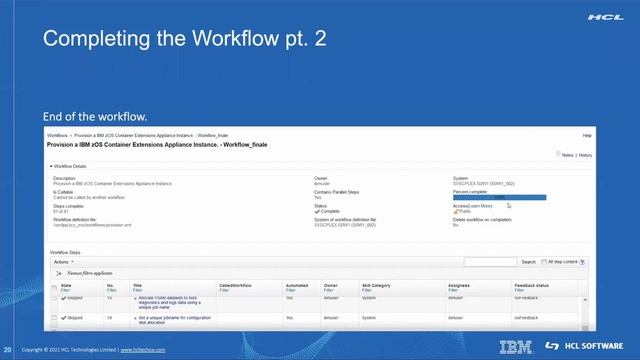Click Skipped state checkmark in step 18 row
Viewport: 640px width, 360px height.
pyautogui.click(x=64, y=298)
